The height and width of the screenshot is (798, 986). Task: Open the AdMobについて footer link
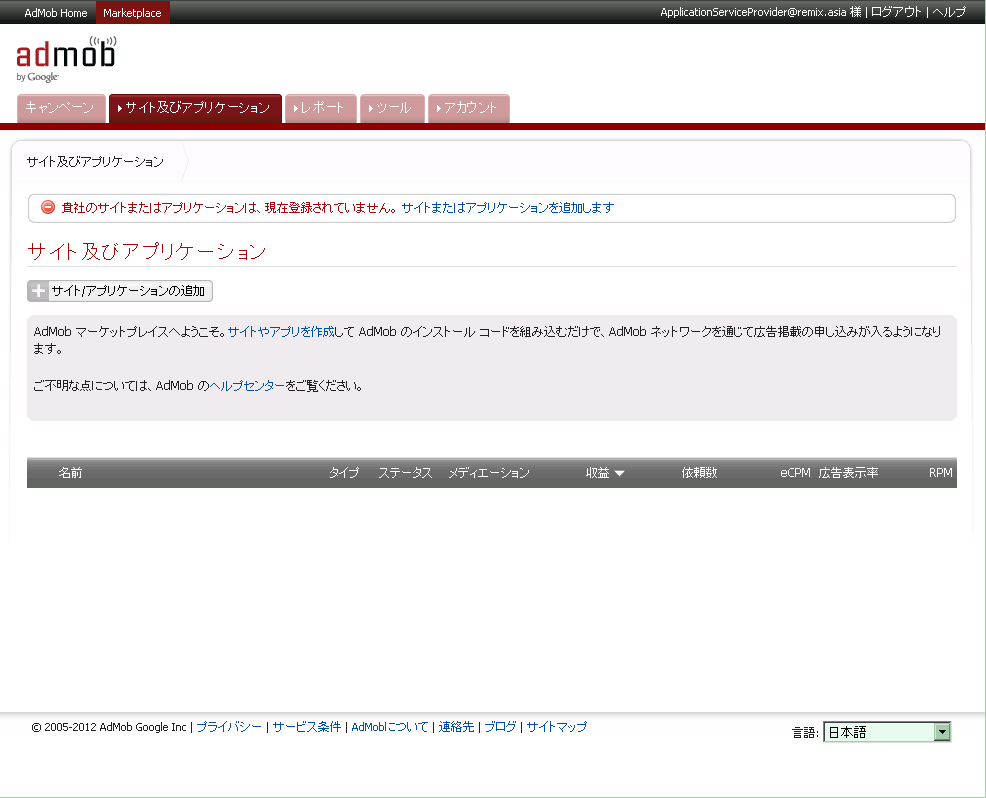point(390,727)
